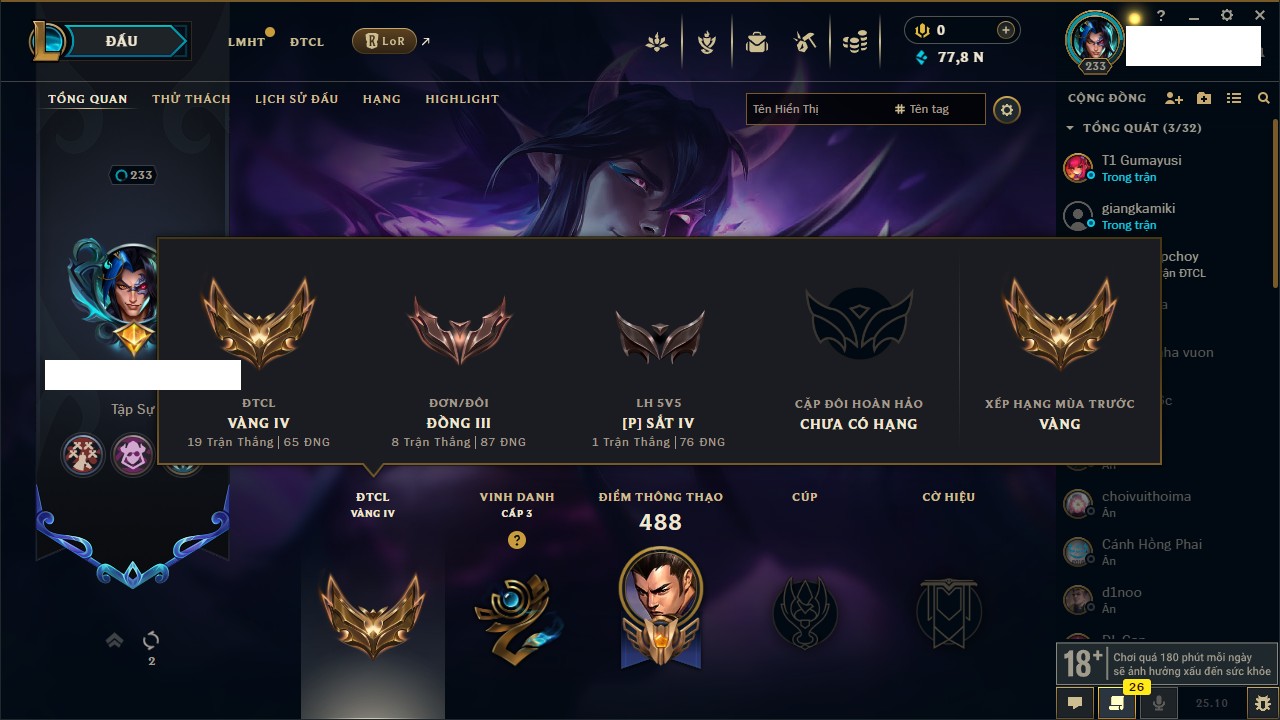Open the chat bubble icon at bottom
1280x720 pixels.
(1075, 703)
